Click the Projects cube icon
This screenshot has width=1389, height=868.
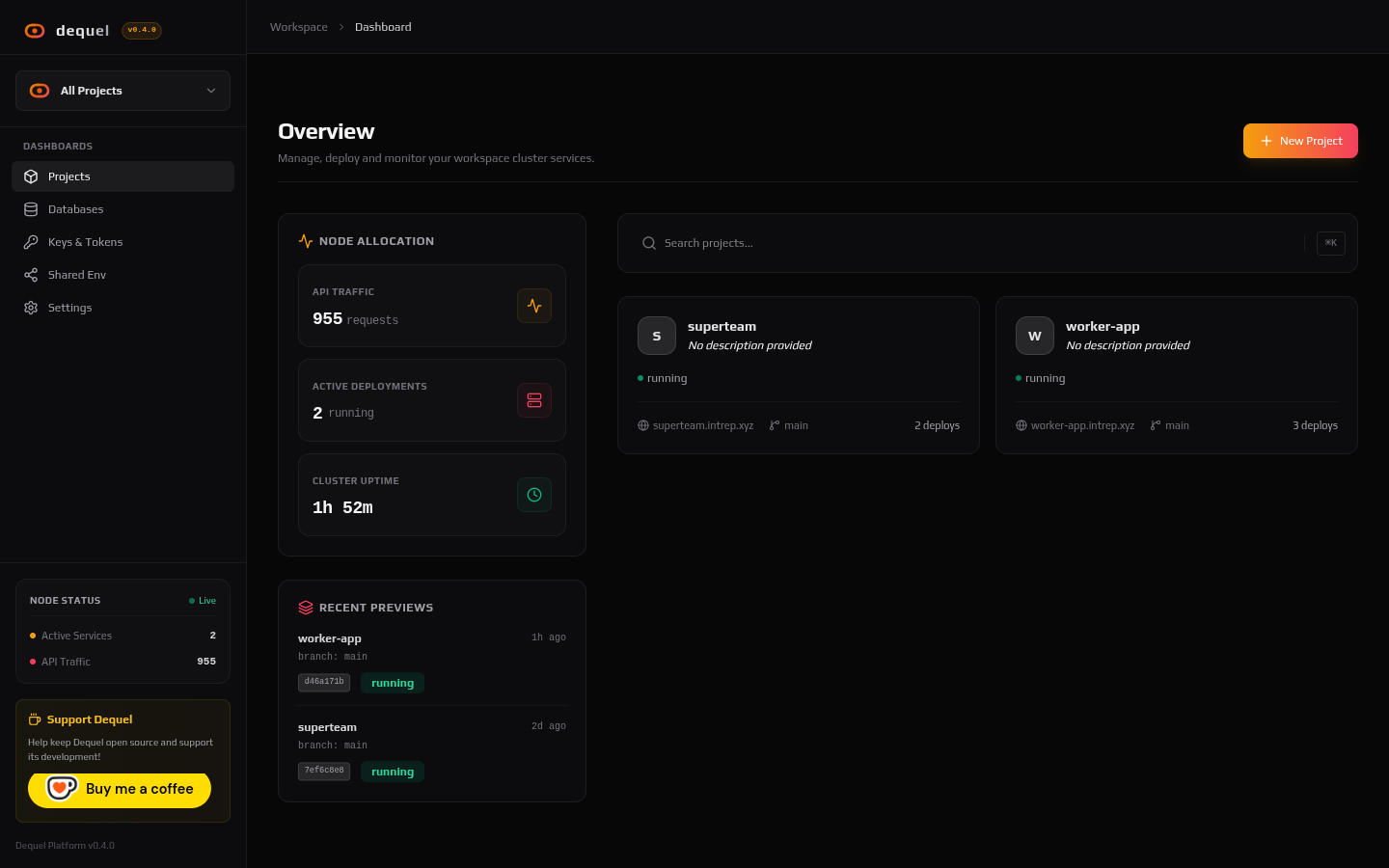click(31, 176)
